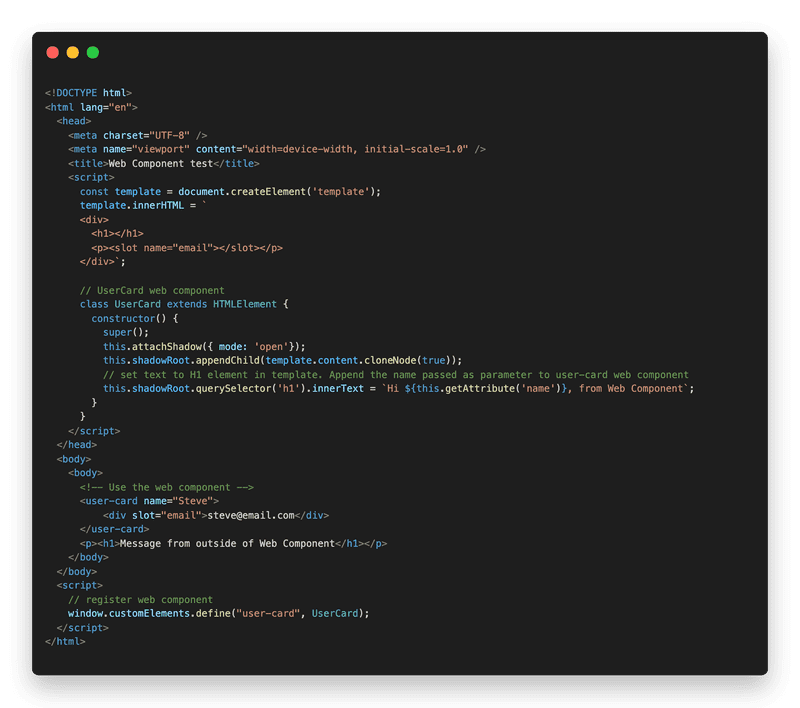Image resolution: width=800 pixels, height=708 pixels.
Task: Click the "<user-card name="Steve">" line
Action: (x=149, y=501)
